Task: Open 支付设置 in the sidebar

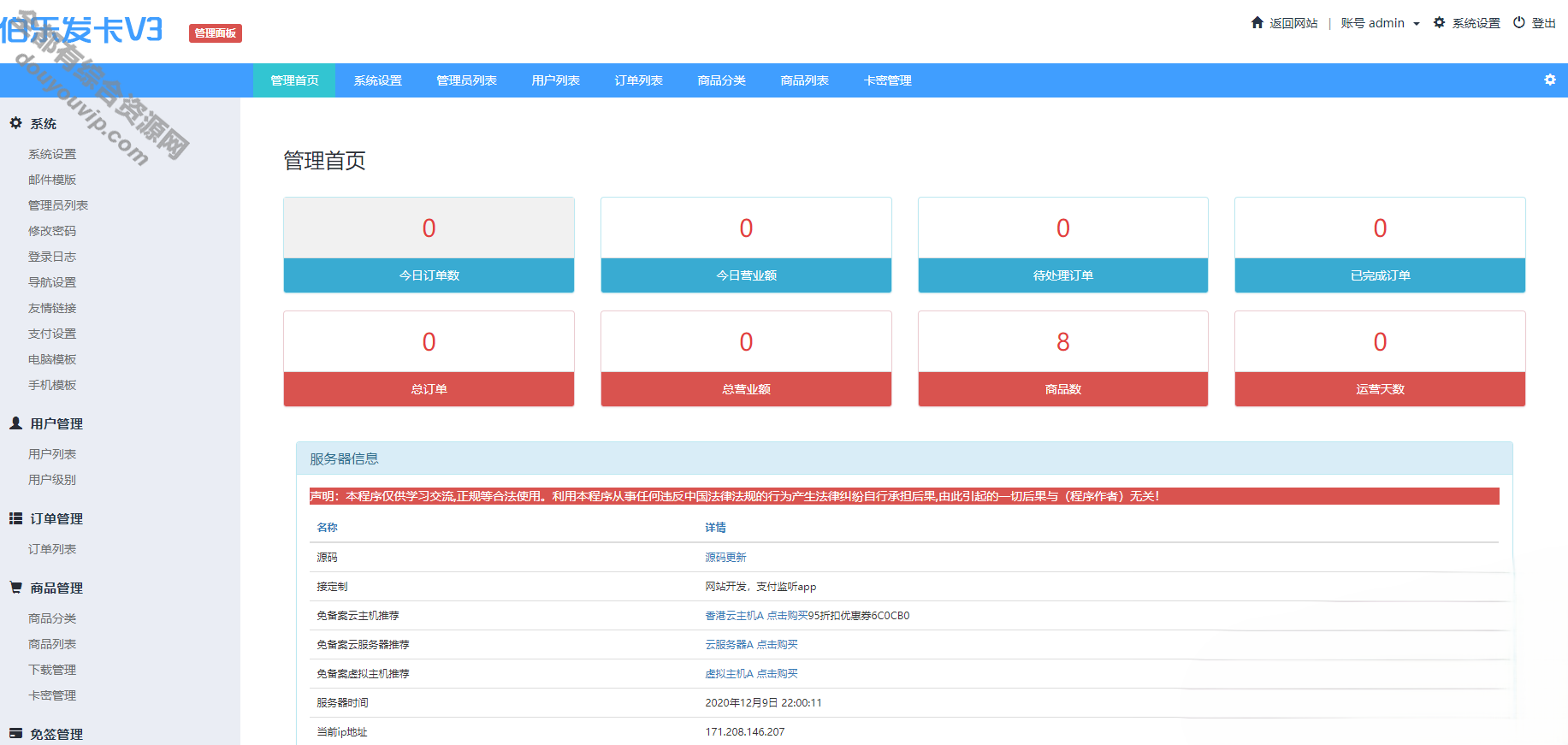Action: click(52, 334)
